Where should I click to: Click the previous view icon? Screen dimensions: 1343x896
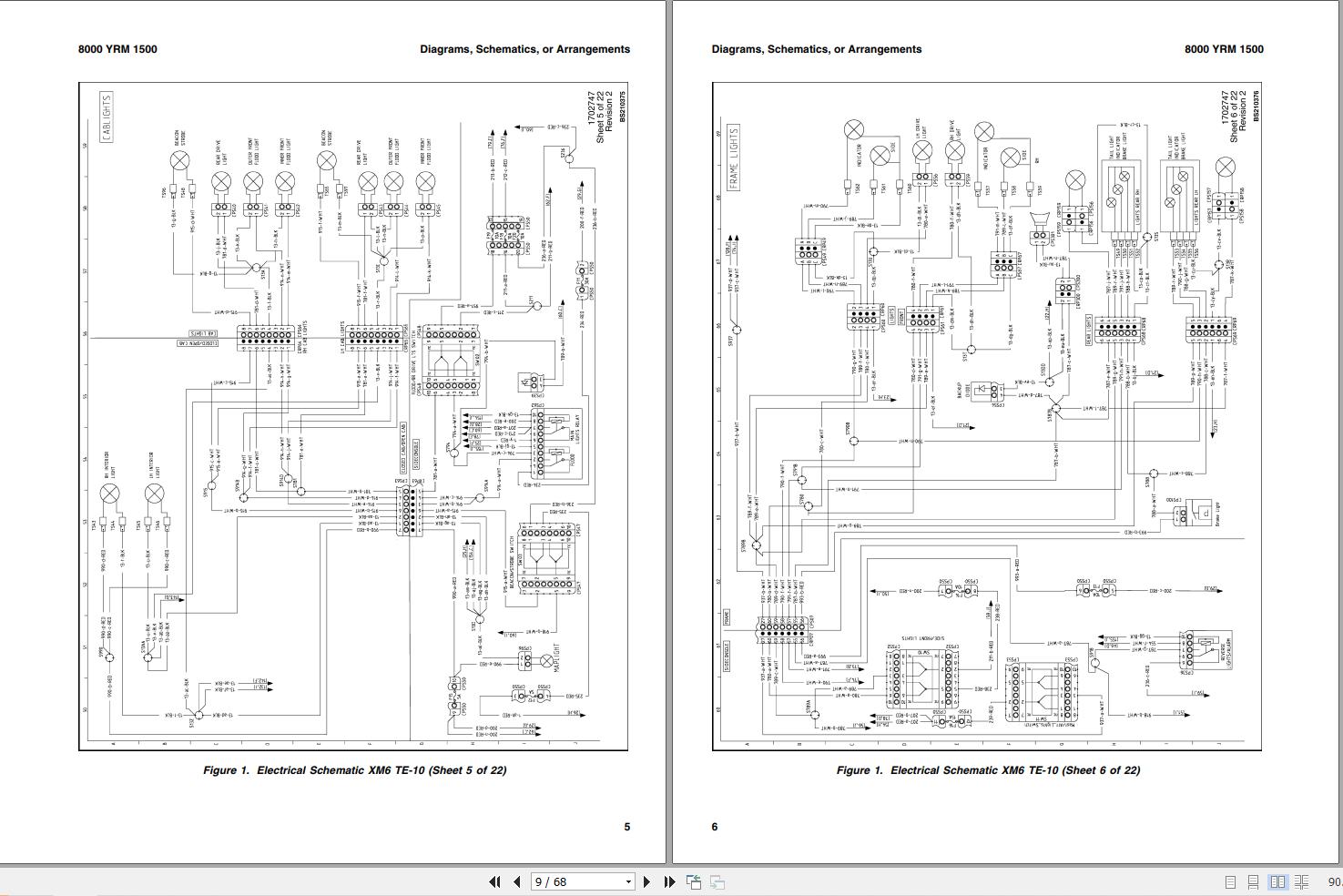pos(694,881)
